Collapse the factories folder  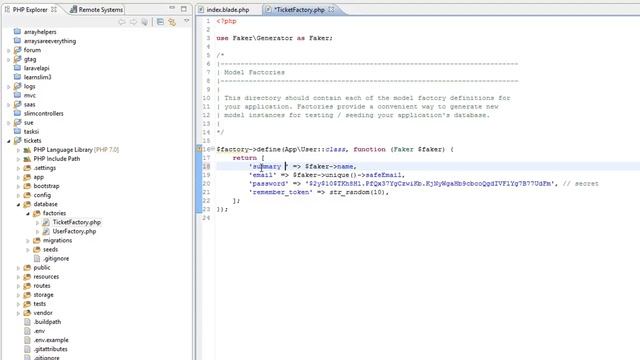(x=28, y=213)
